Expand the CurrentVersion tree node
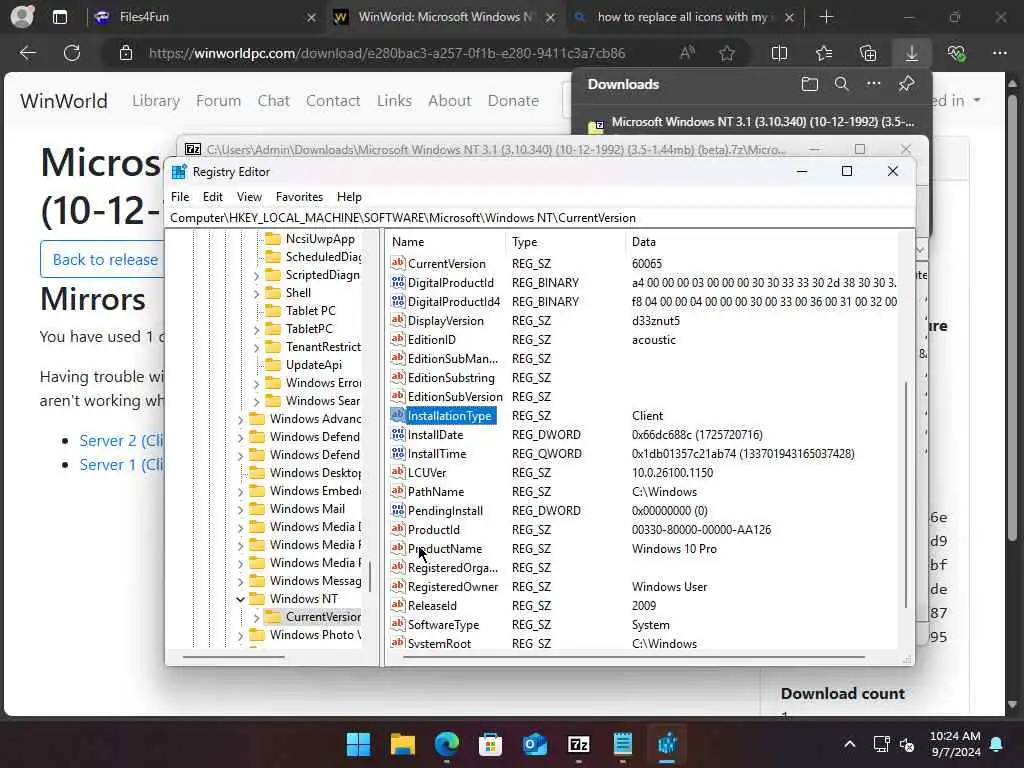The width and height of the screenshot is (1024, 768). click(x=256, y=617)
